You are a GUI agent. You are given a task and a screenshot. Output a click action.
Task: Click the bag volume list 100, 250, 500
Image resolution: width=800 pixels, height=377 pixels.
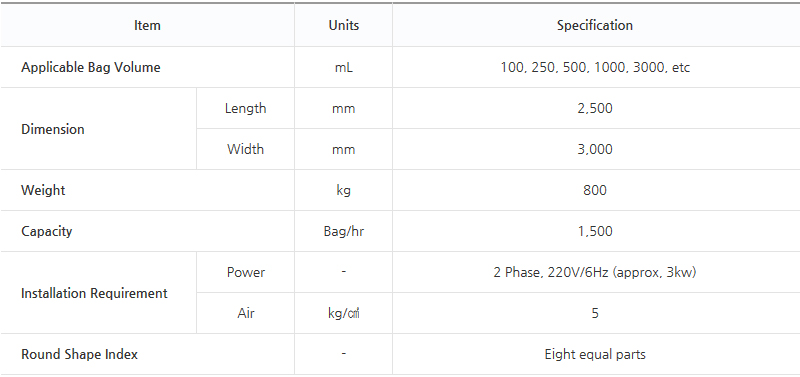[x=595, y=67]
